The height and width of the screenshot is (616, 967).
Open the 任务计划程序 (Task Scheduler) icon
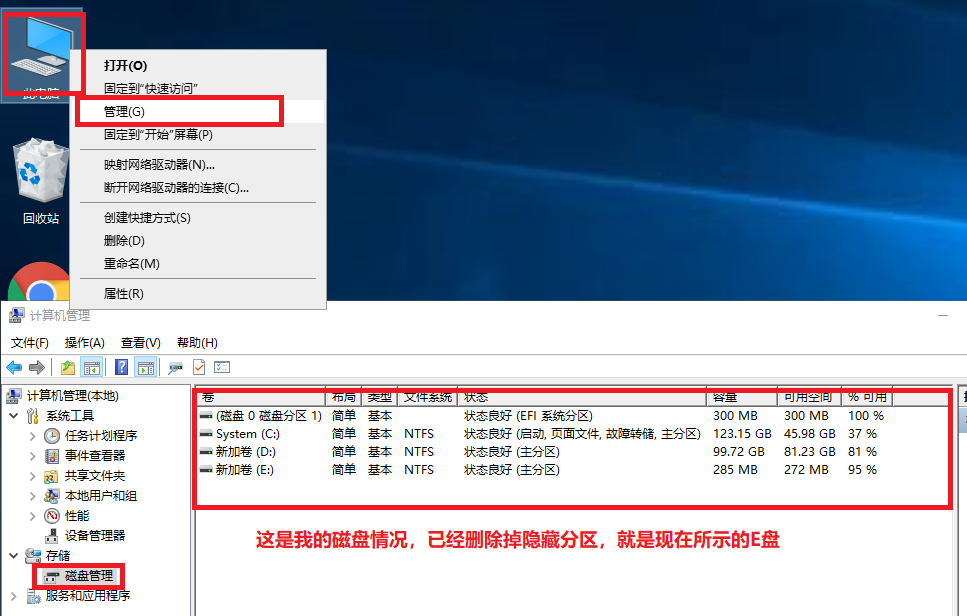(x=54, y=435)
